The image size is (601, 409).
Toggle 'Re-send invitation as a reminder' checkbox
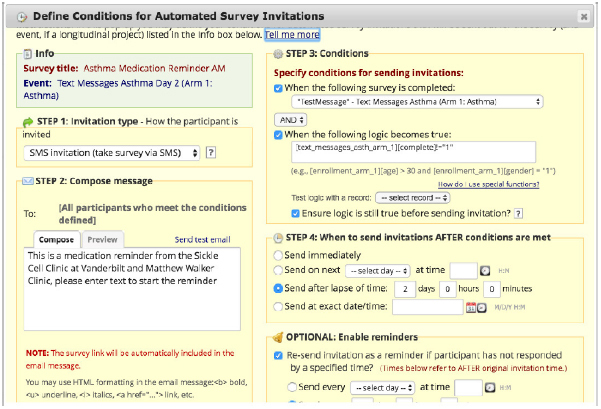pos(278,356)
